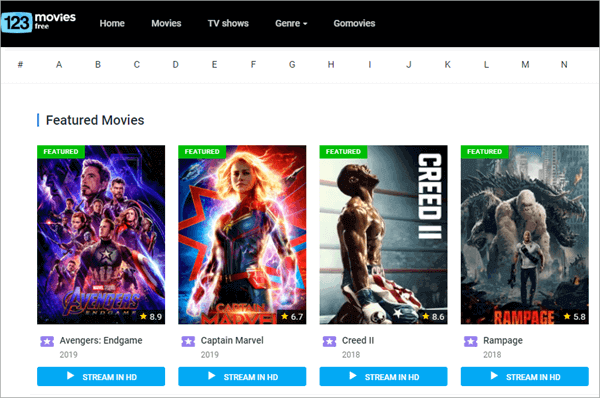Click the ticket icon beside Avengers: Endgame
This screenshot has width=600, height=398.
47,341
